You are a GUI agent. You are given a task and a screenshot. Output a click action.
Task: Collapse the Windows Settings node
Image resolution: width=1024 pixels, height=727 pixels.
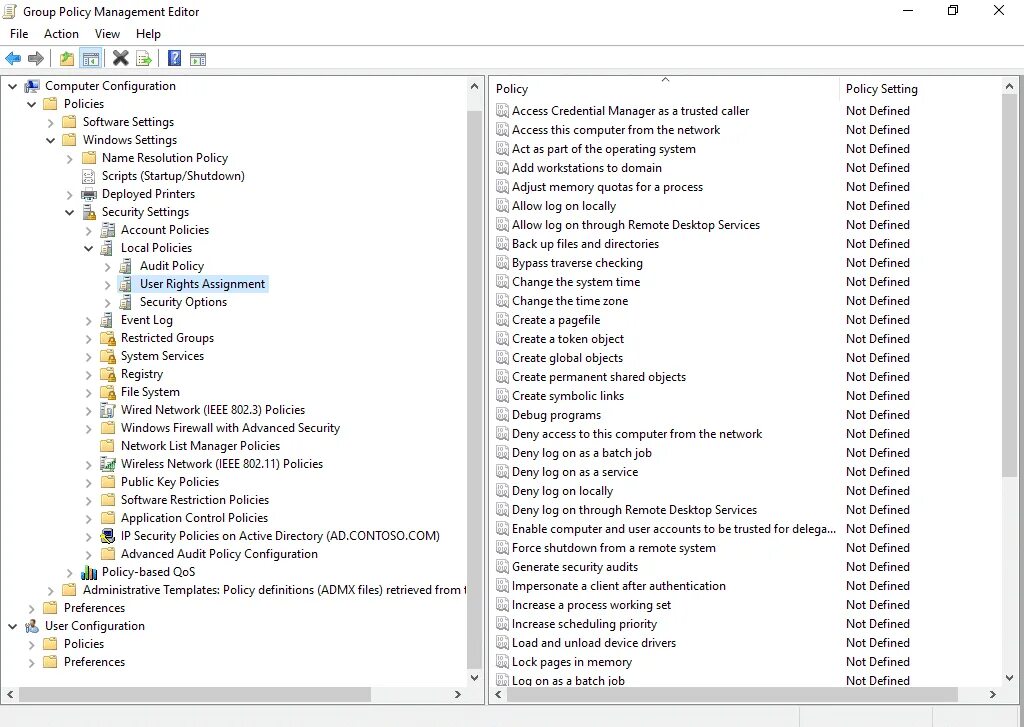click(50, 140)
